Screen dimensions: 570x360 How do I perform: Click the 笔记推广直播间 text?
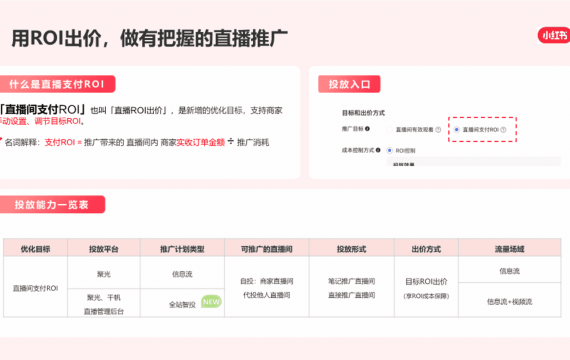click(352, 281)
